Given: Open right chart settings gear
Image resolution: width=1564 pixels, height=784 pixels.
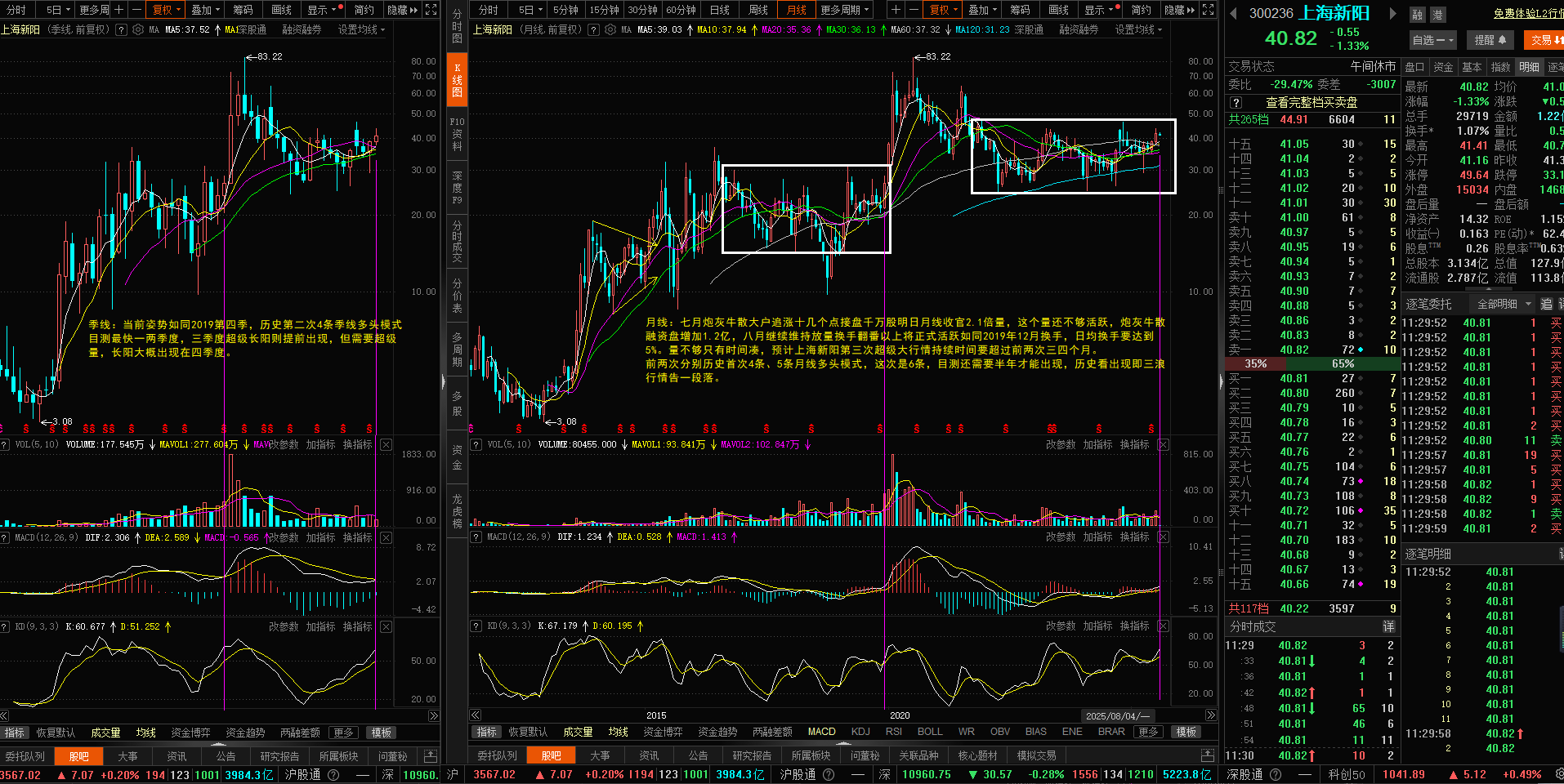Looking at the screenshot, I should pos(610,29).
